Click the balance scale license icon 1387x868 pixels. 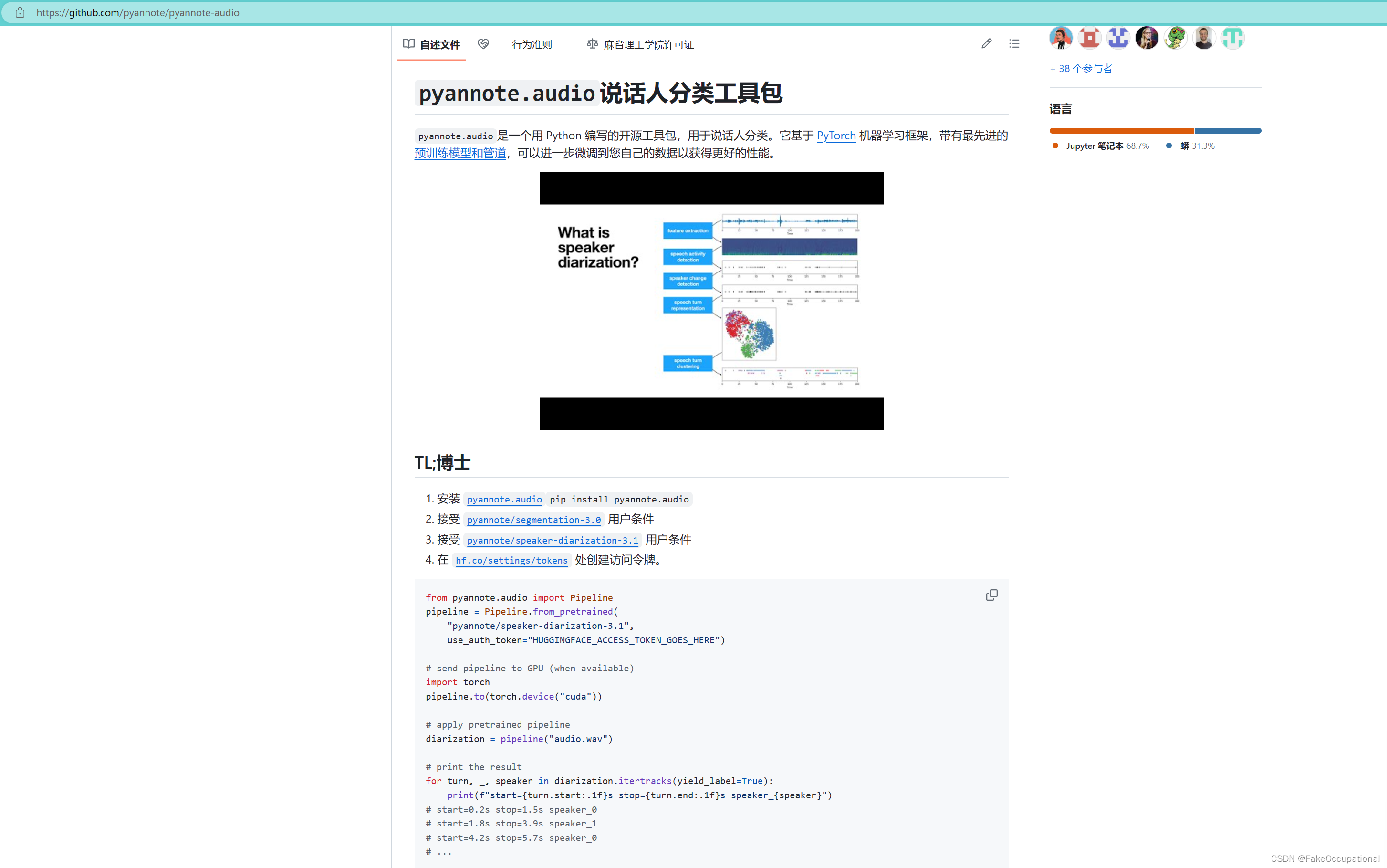coord(592,43)
